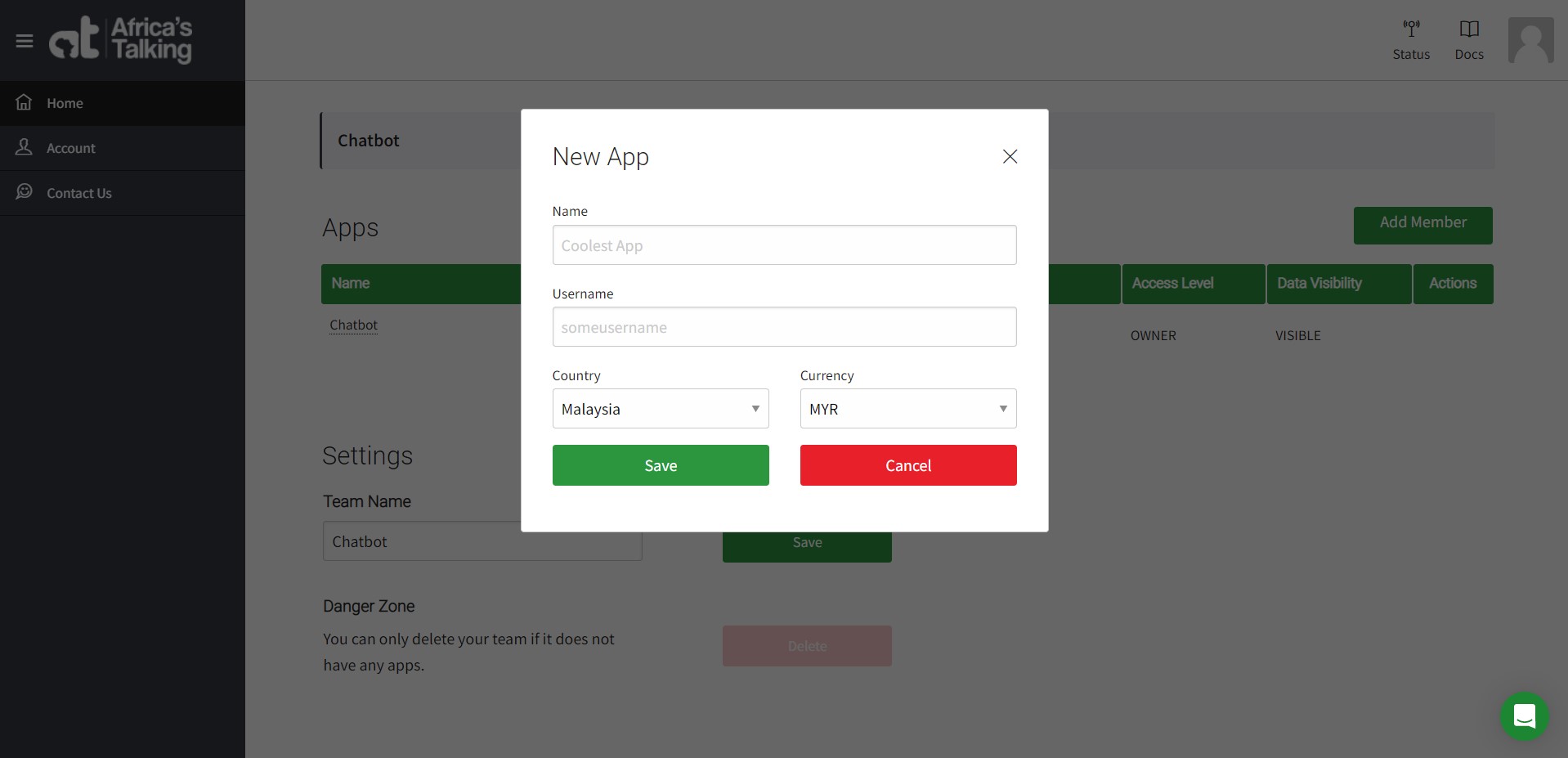
Task: Expand the Currency dropdown showing MYR
Action: 907,409
